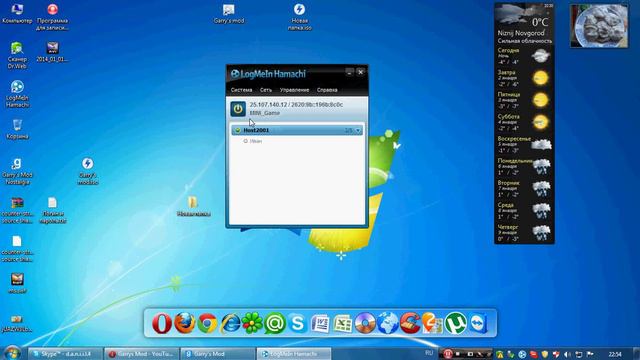The height and width of the screenshot is (360, 640).
Task: Open the globe icon in the dock
Action: click(x=387, y=324)
